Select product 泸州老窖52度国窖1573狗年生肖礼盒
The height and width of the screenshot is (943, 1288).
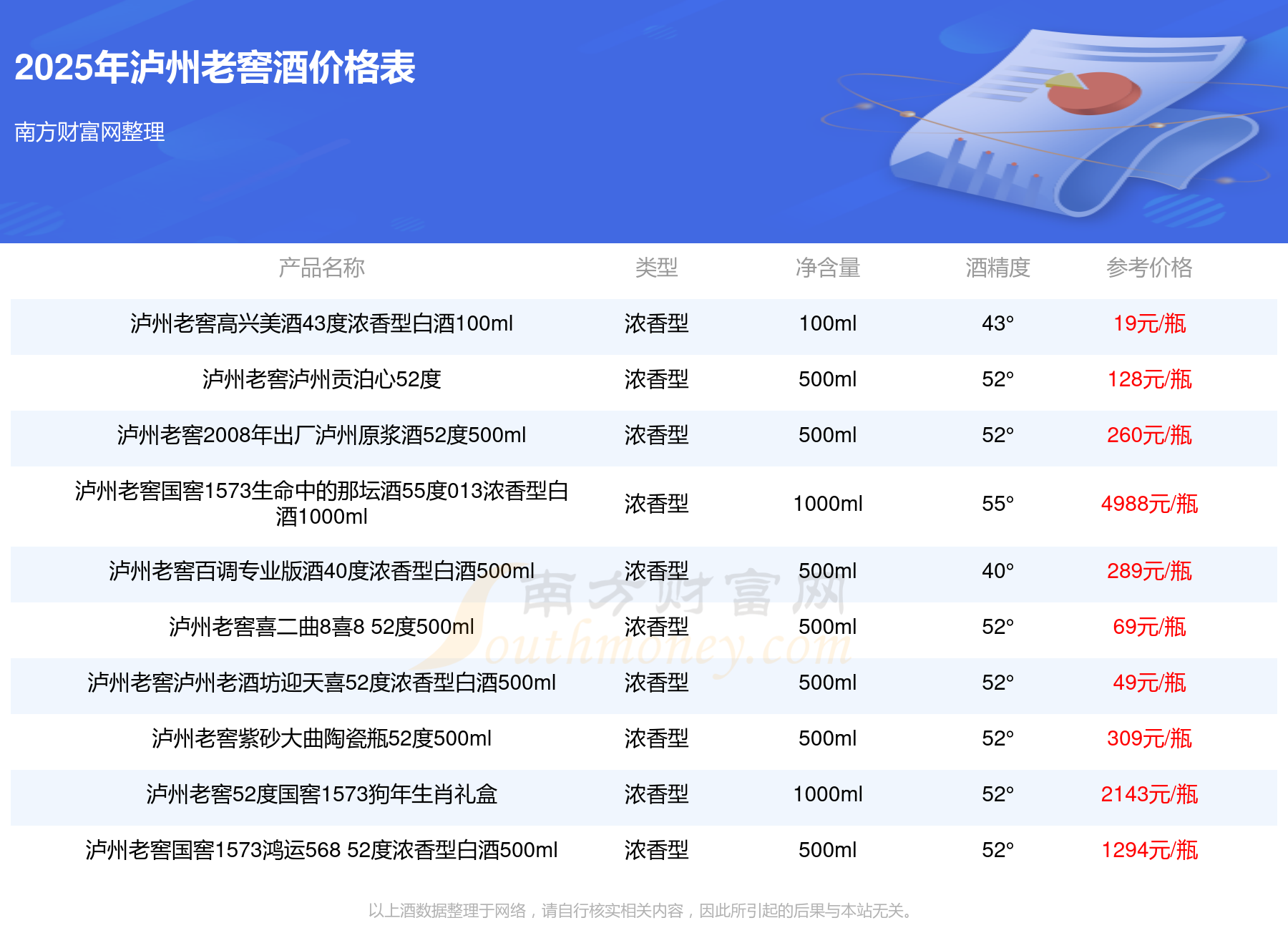[x=321, y=794]
